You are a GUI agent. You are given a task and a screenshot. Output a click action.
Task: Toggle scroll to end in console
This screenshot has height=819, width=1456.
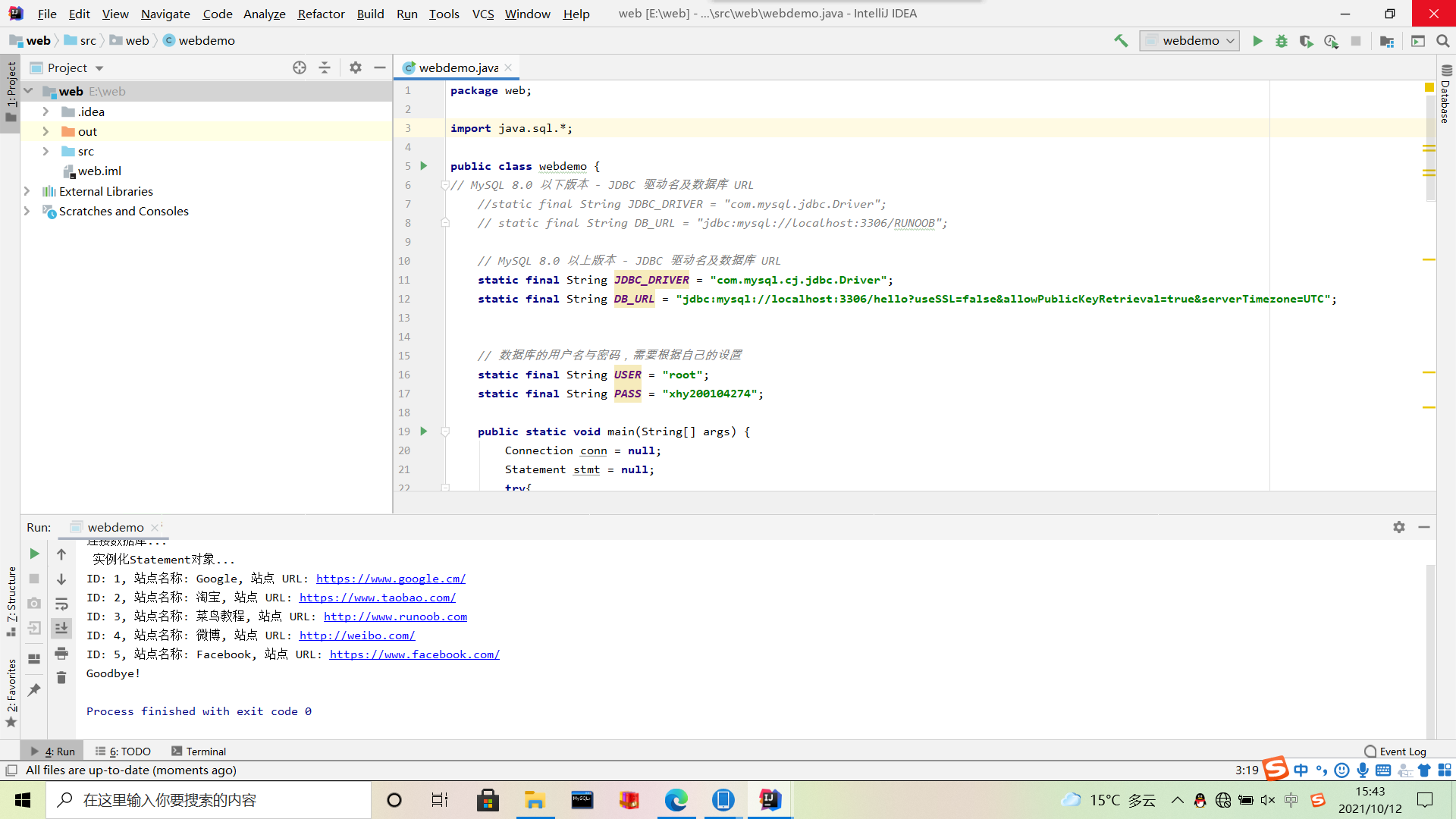[61, 628]
